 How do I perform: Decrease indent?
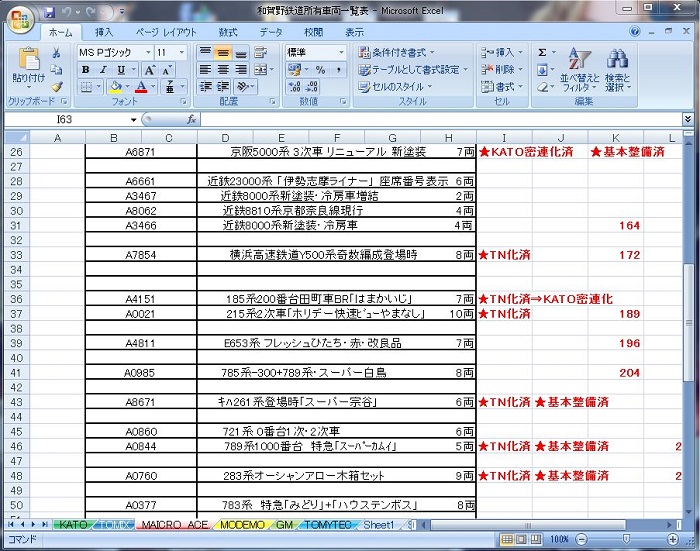[205, 87]
